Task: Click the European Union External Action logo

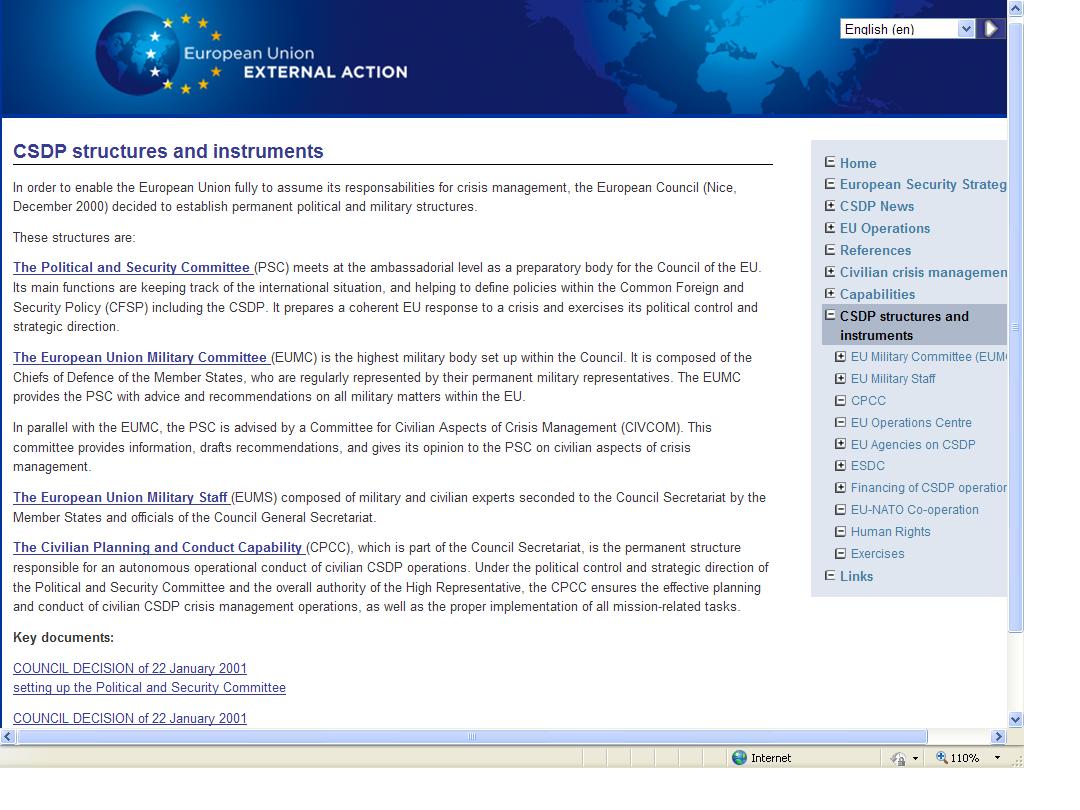Action: 252,55
